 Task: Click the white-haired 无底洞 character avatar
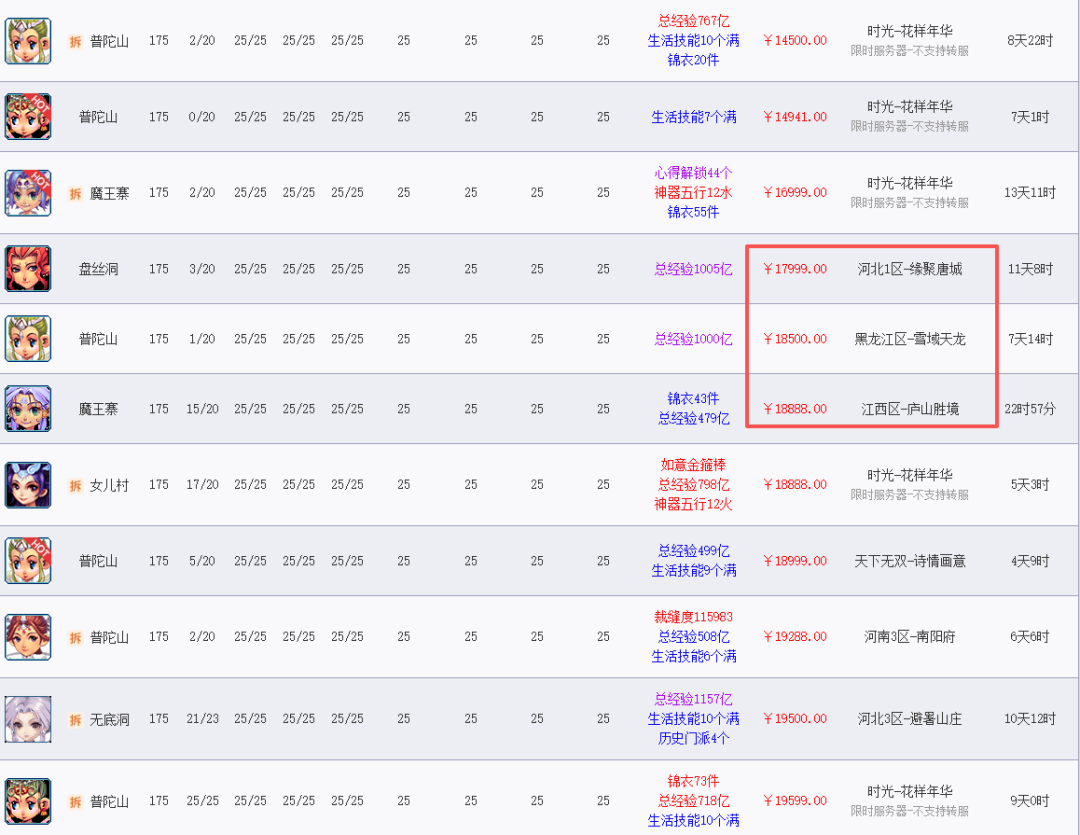click(28, 719)
